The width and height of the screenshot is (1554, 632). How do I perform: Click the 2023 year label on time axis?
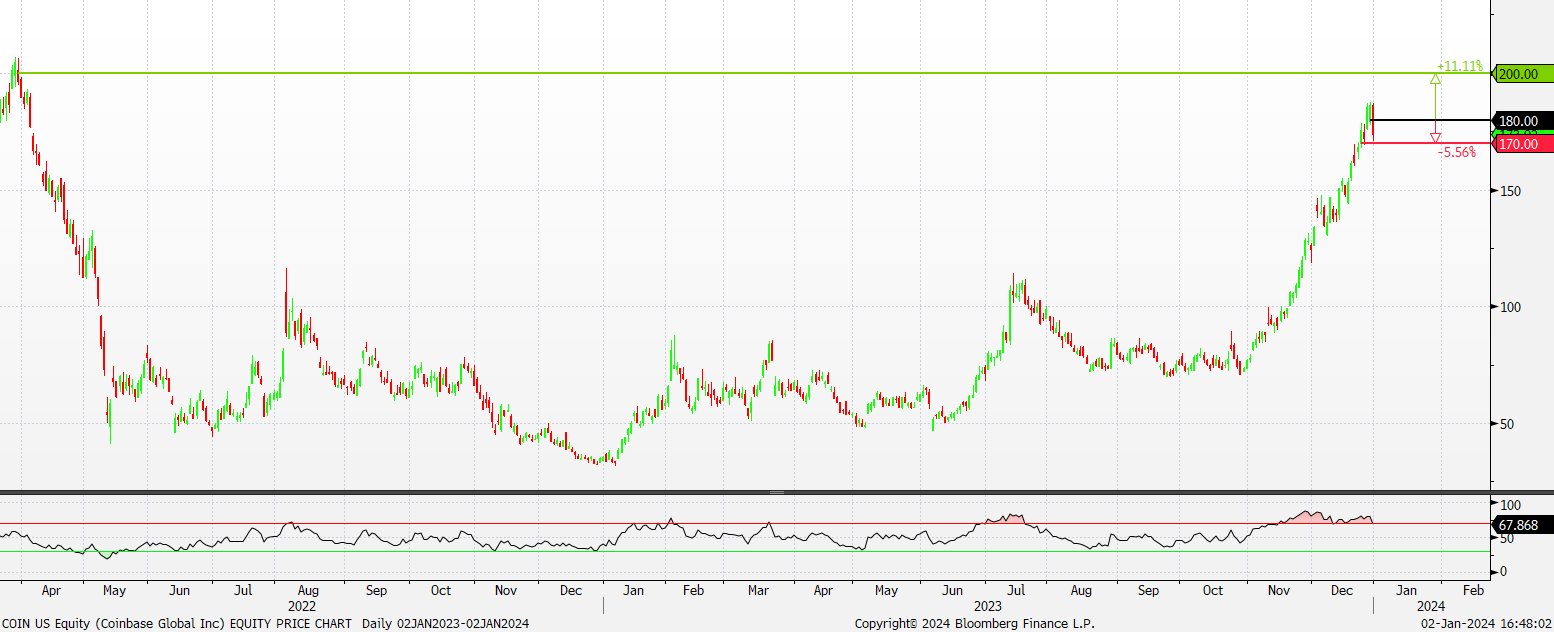click(x=988, y=606)
